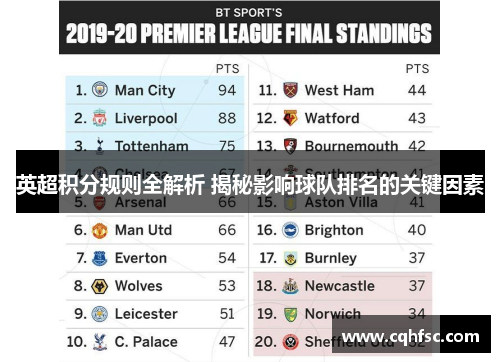500x362 pixels.
Task: Click Man City's 94 points value
Action: (227, 90)
